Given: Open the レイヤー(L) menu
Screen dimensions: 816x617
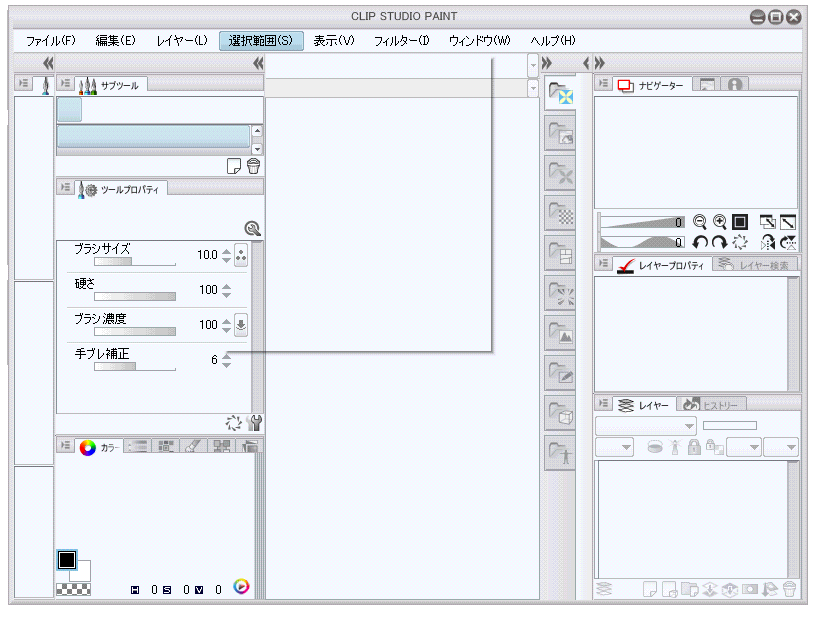Looking at the screenshot, I should coord(182,41).
